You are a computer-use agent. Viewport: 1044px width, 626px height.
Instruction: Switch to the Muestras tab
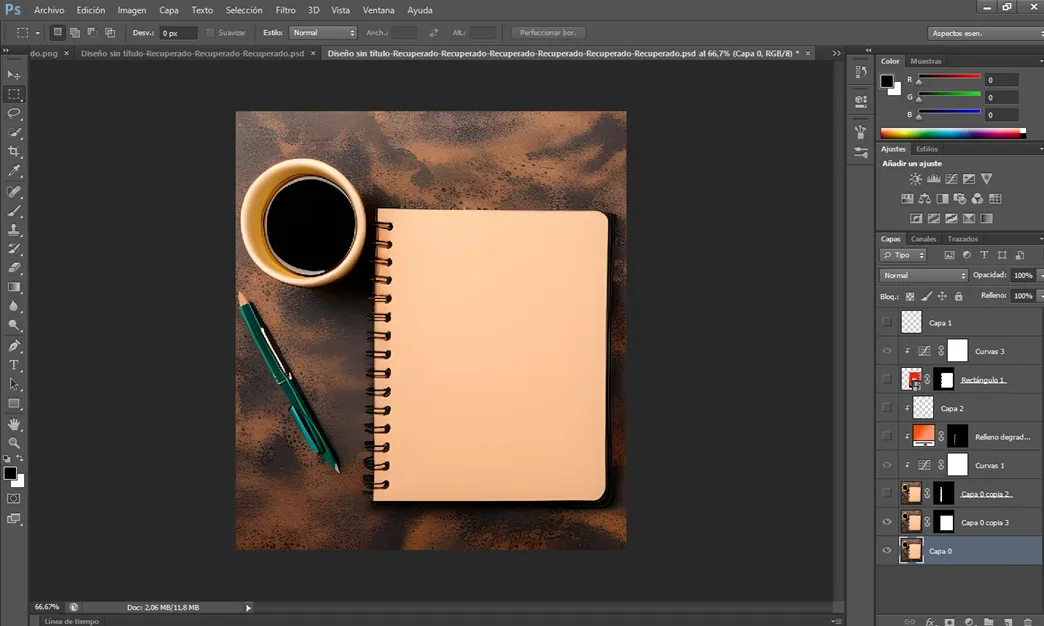[925, 61]
